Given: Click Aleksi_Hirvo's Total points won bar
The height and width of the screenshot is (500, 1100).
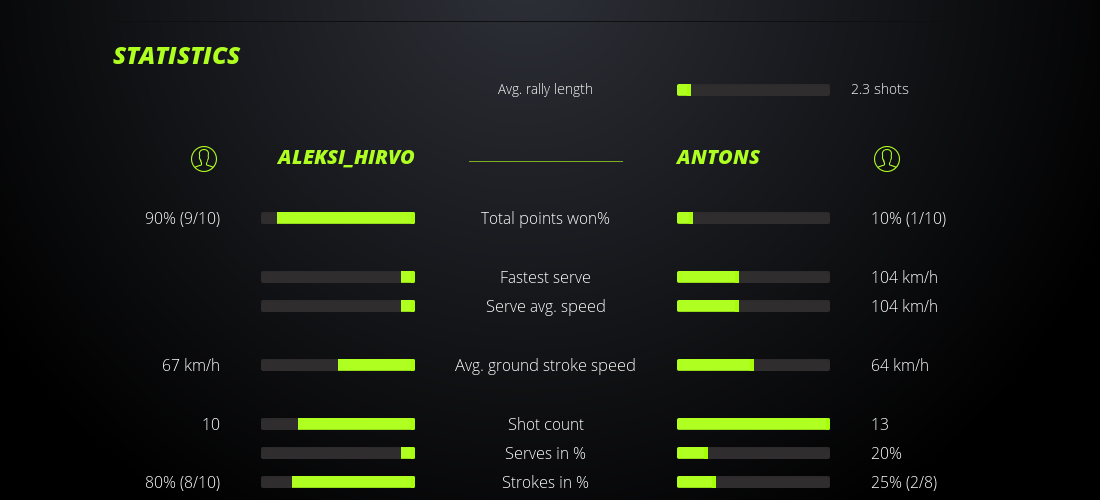Looking at the screenshot, I should tap(338, 218).
